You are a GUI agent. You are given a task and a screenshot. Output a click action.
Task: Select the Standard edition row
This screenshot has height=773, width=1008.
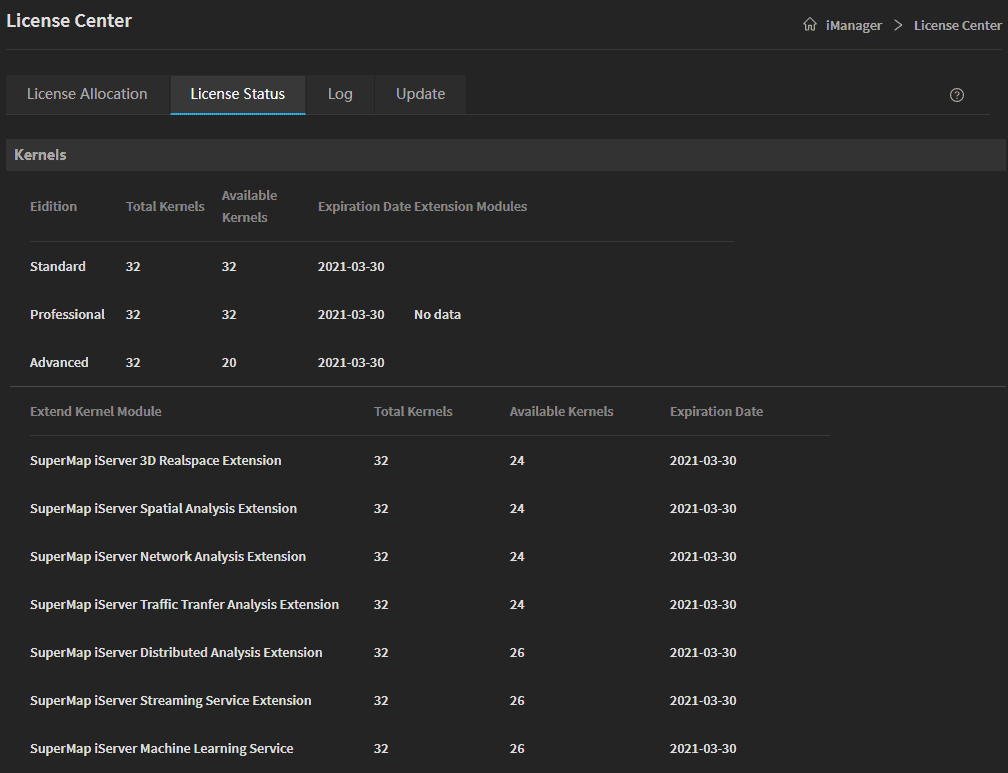click(58, 267)
